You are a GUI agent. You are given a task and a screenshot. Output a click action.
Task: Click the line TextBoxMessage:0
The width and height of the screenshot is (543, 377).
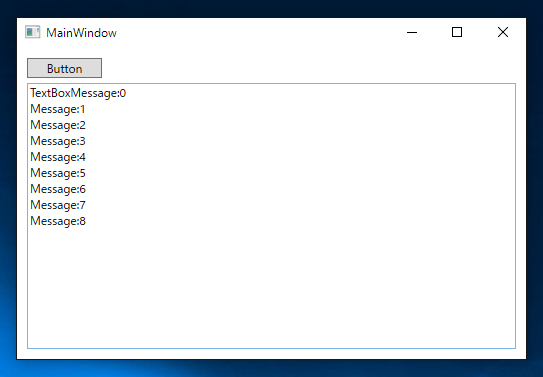point(78,93)
